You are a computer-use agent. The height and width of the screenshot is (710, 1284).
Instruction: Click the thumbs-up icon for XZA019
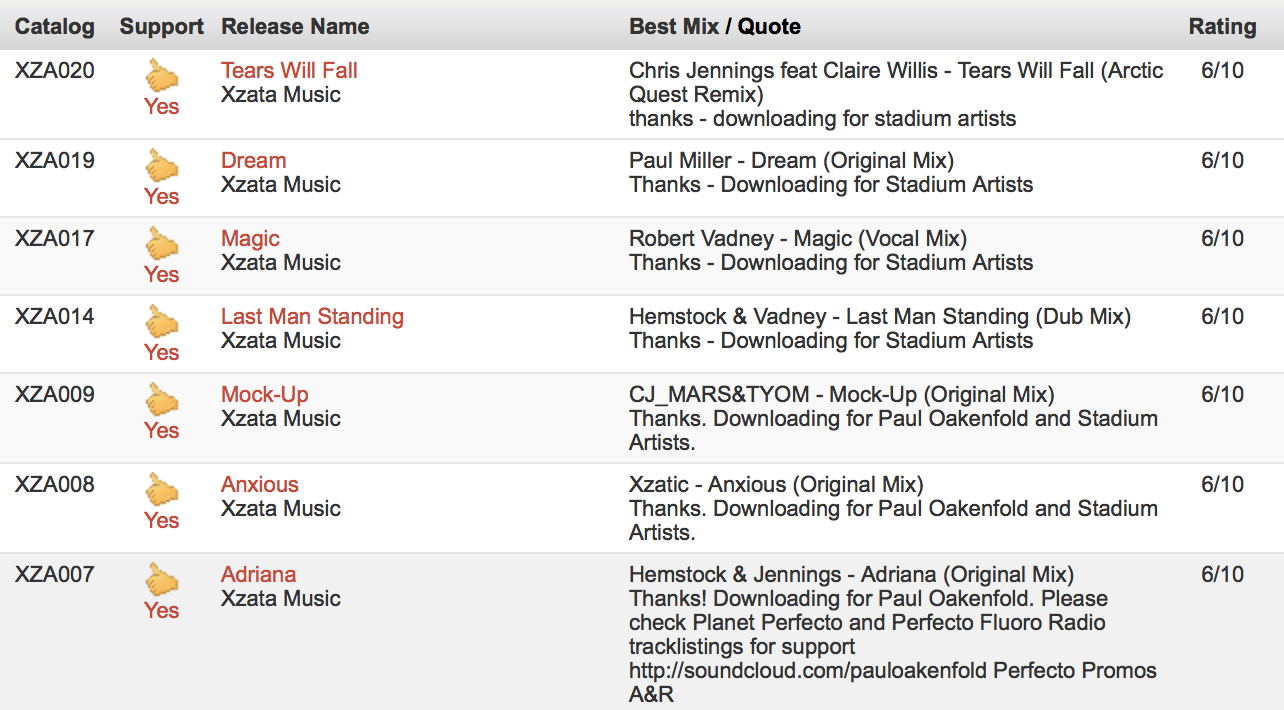161,165
